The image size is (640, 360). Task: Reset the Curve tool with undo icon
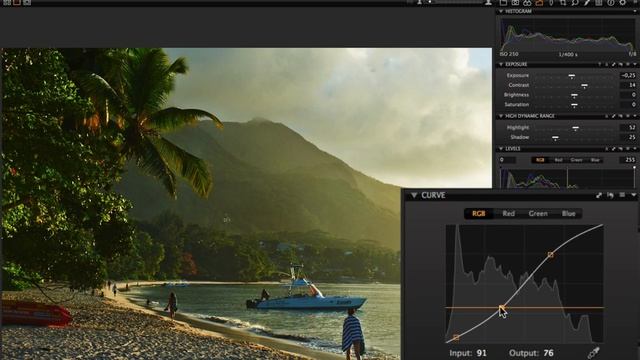pos(610,195)
